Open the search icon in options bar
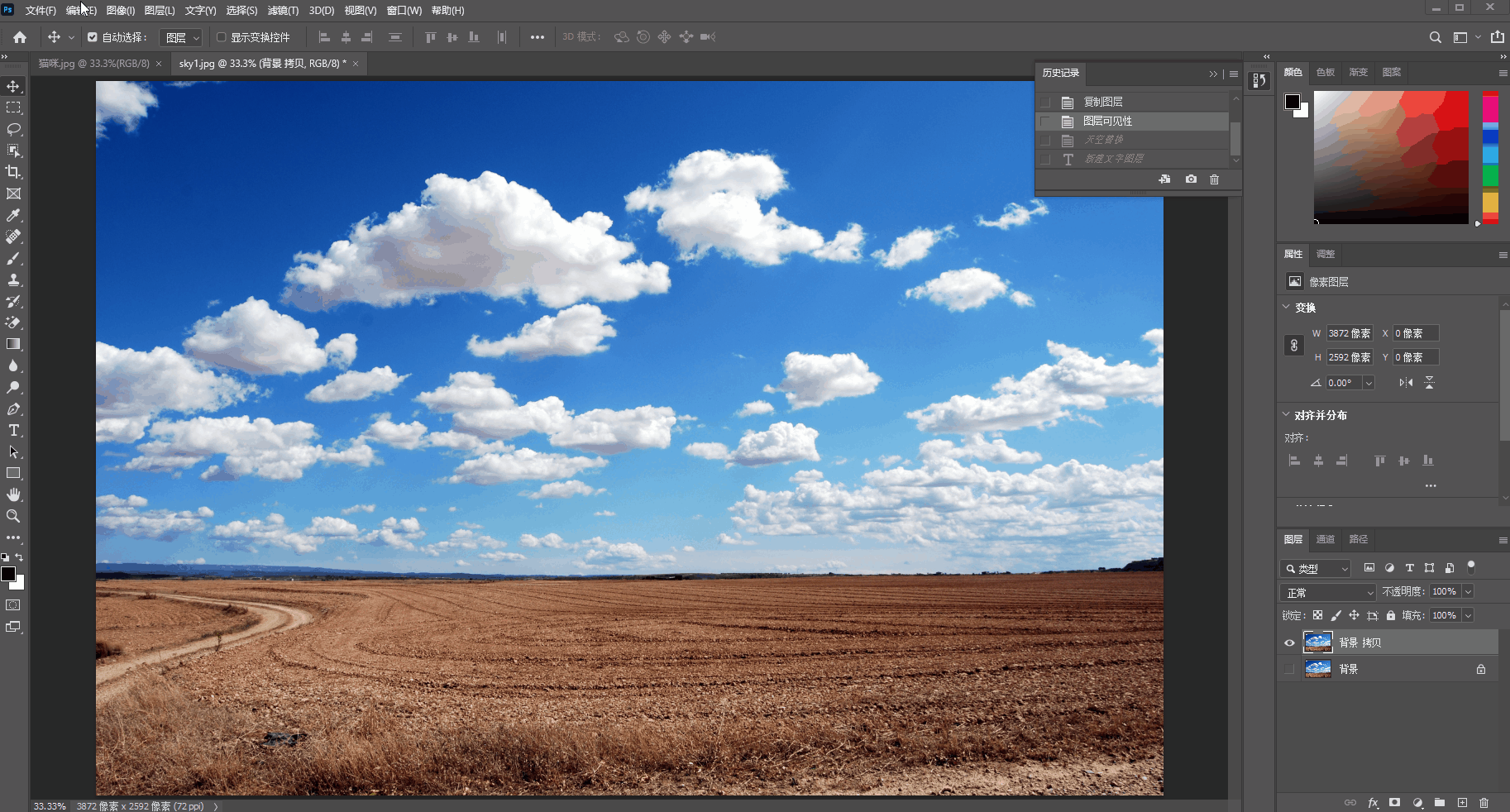The image size is (1510, 812). 1436,37
